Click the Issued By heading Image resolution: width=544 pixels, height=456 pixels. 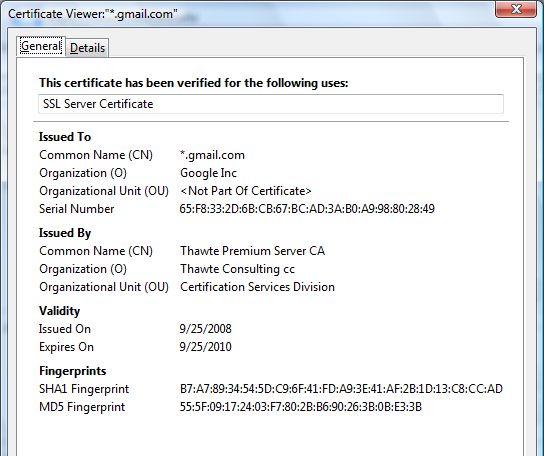click(65, 233)
